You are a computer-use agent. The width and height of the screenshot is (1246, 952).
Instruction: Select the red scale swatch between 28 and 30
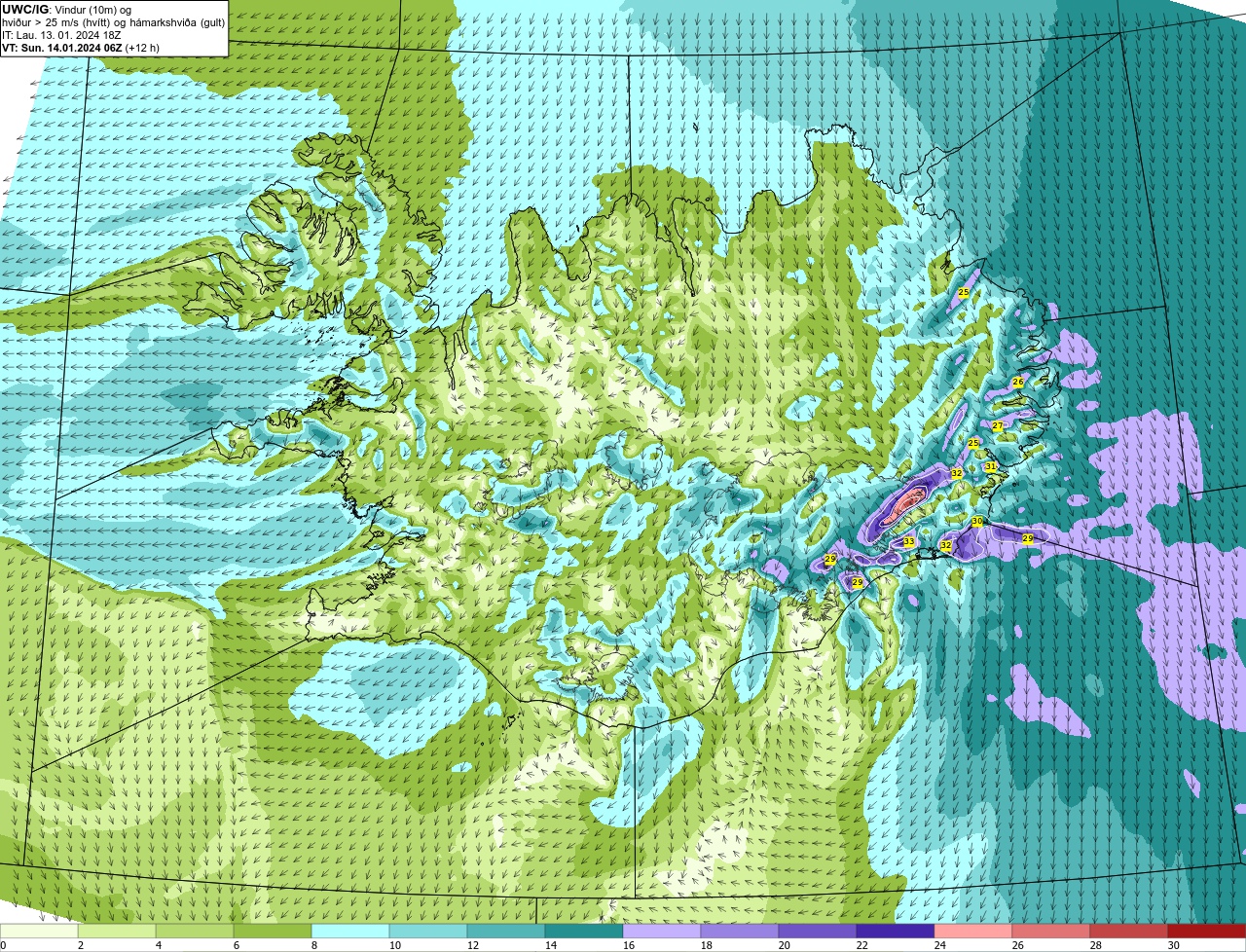coord(1129,931)
